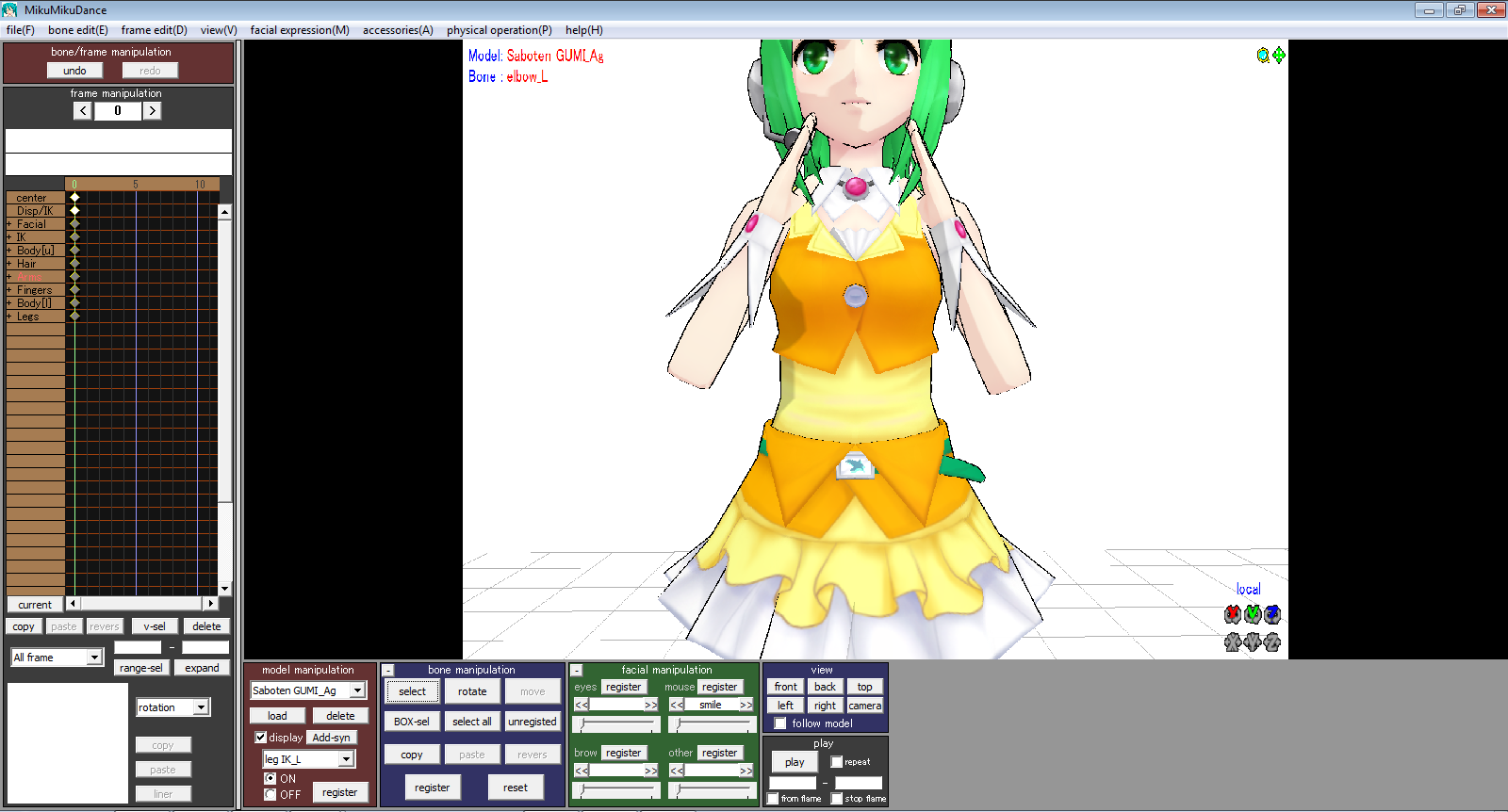Step brow morph forward with >> button
This screenshot has width=1508, height=812.
point(651,771)
